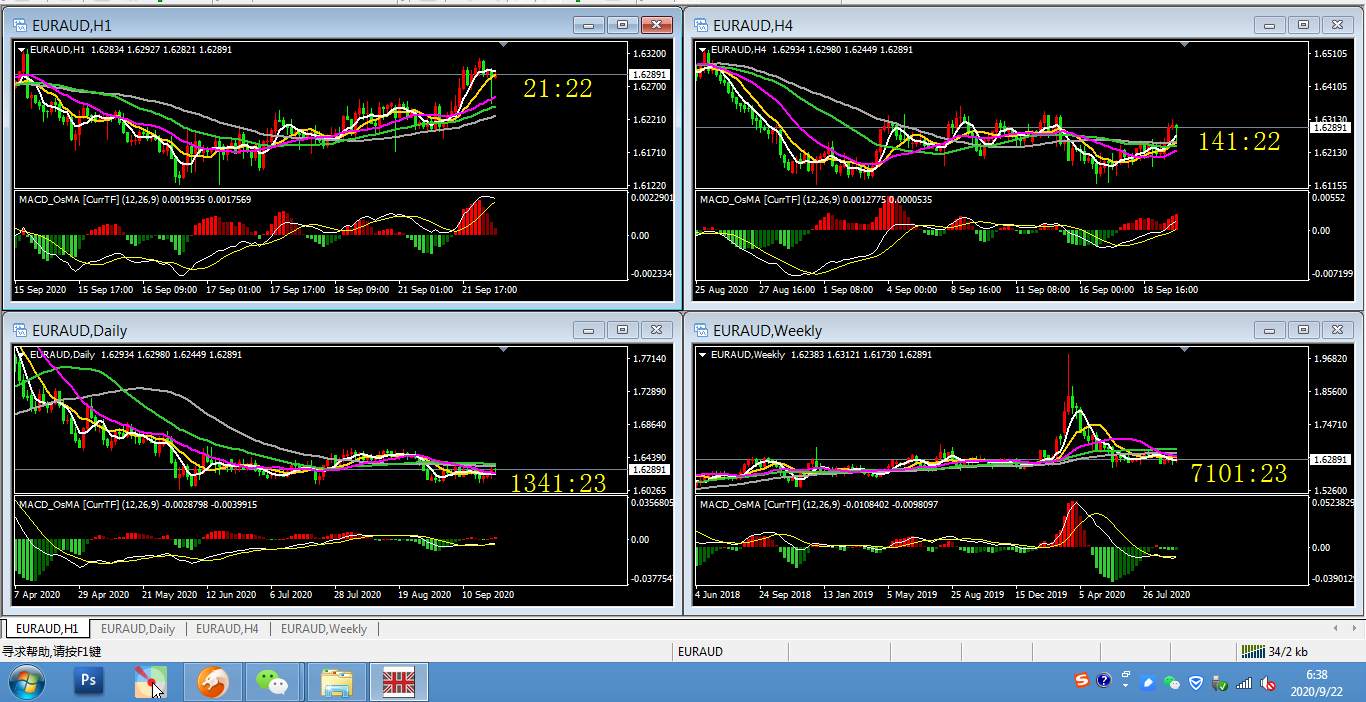Image resolution: width=1366 pixels, height=702 pixels.
Task: Click the network signal tray icon
Action: point(1244,683)
